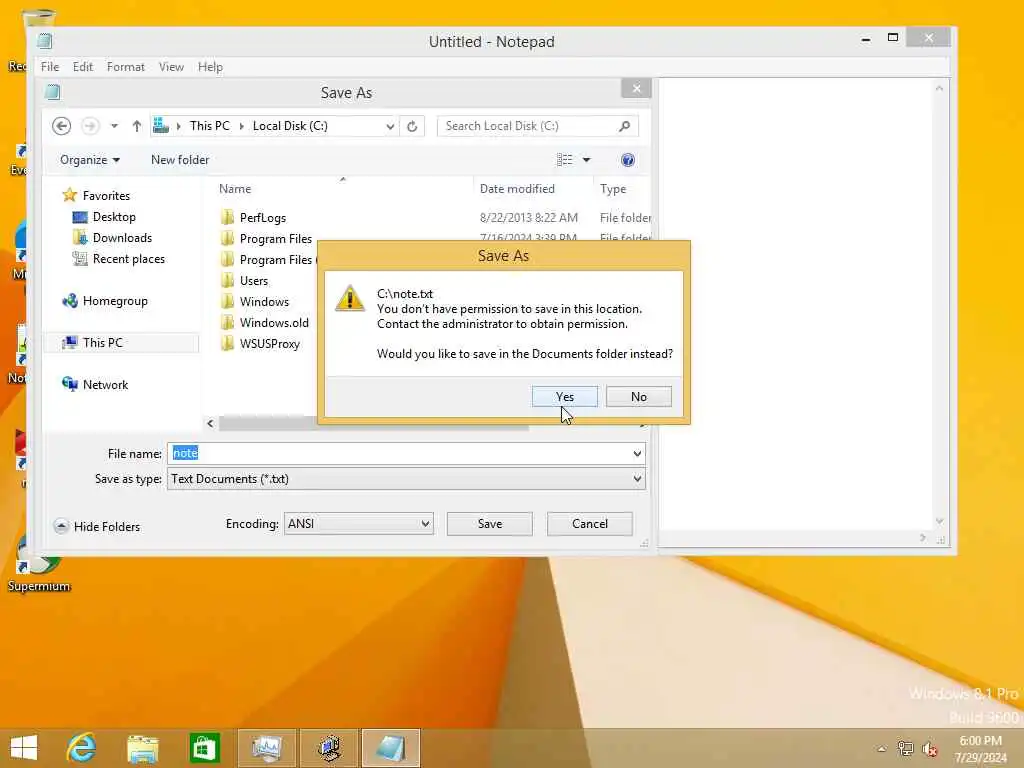Sort by the Date modified column
This screenshot has height=768, width=1024.
pos(517,189)
